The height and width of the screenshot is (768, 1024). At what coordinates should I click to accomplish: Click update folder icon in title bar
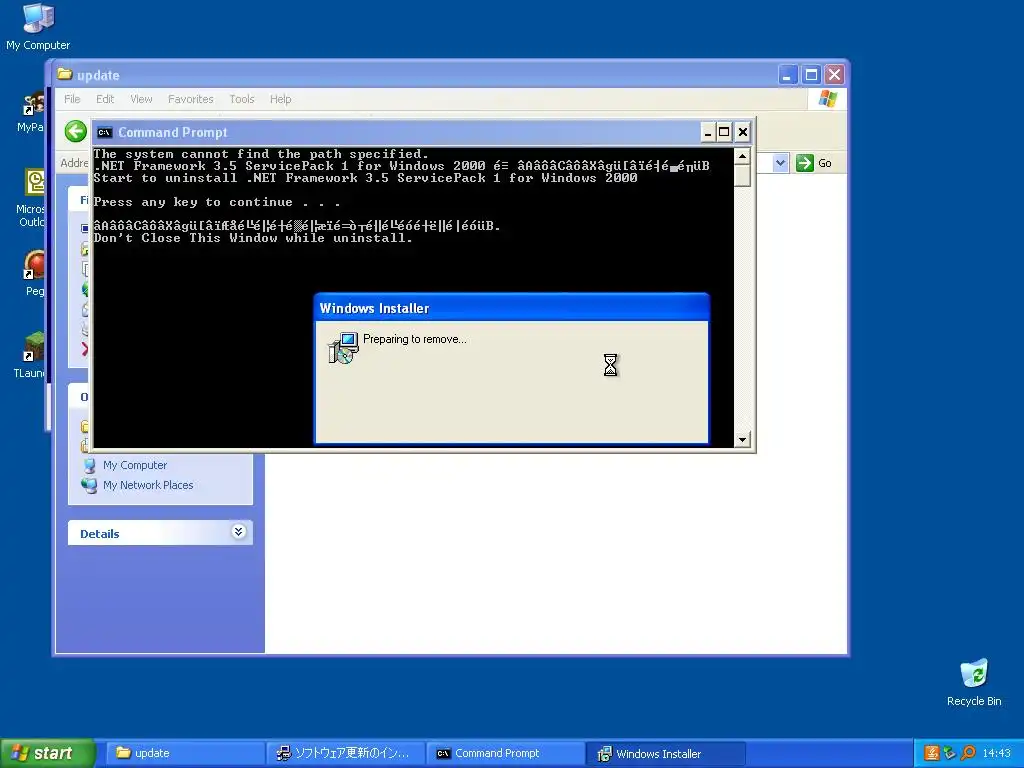click(x=65, y=74)
